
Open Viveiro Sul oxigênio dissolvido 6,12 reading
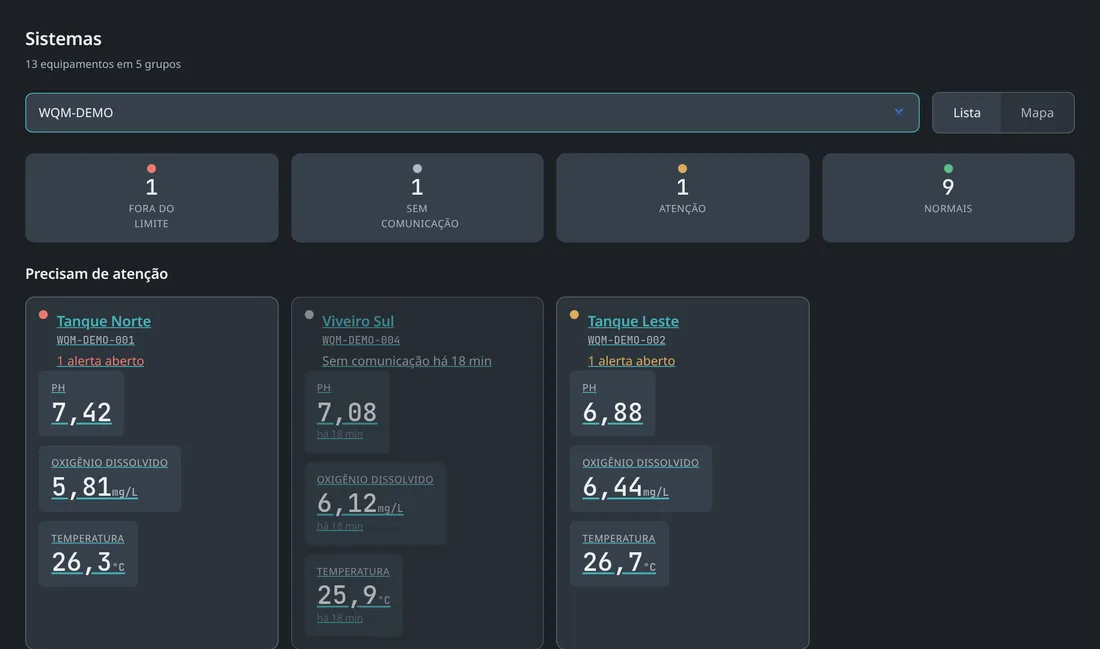[x=360, y=504]
